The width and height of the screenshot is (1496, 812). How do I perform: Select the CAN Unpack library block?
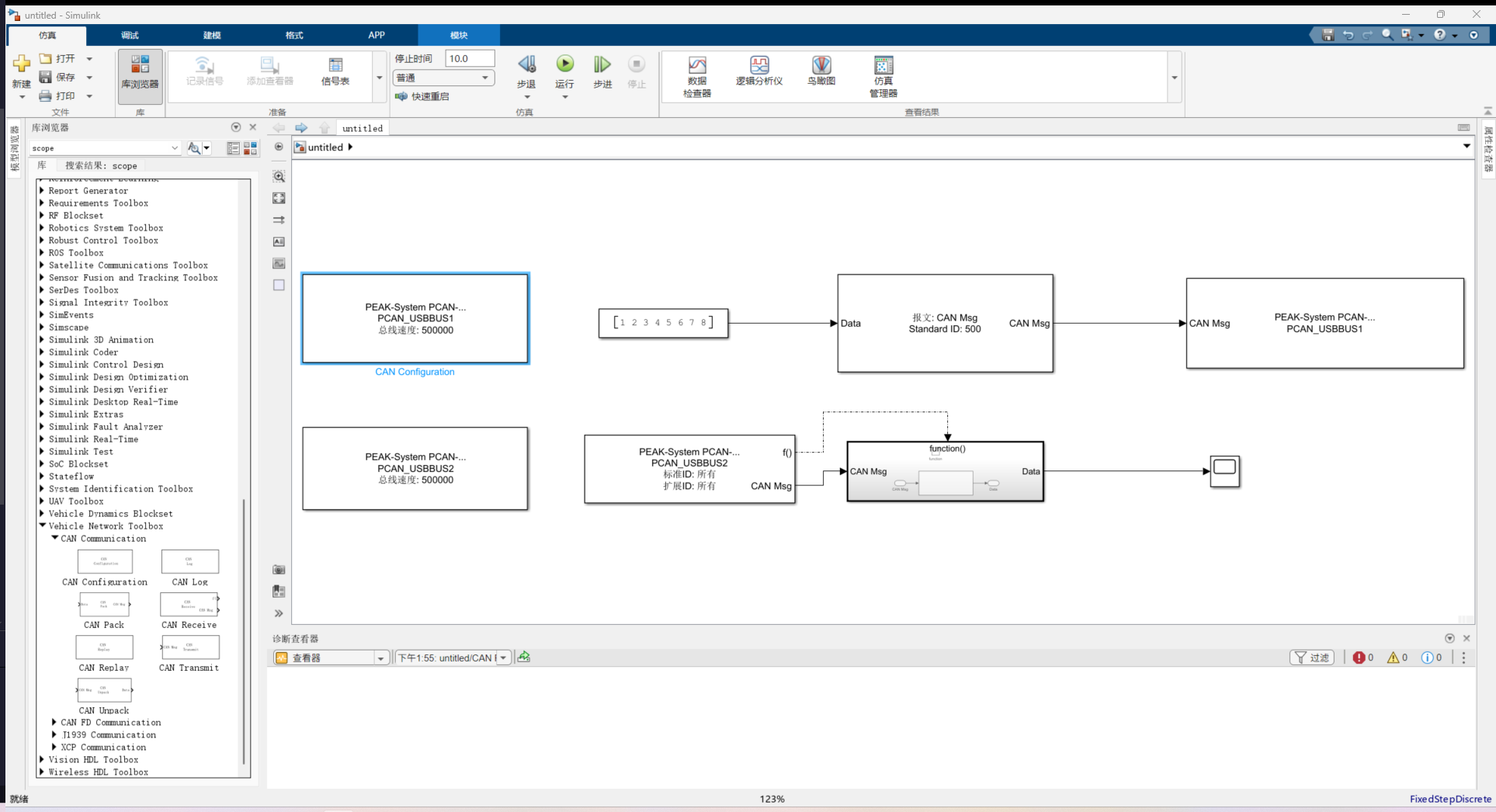(104, 690)
